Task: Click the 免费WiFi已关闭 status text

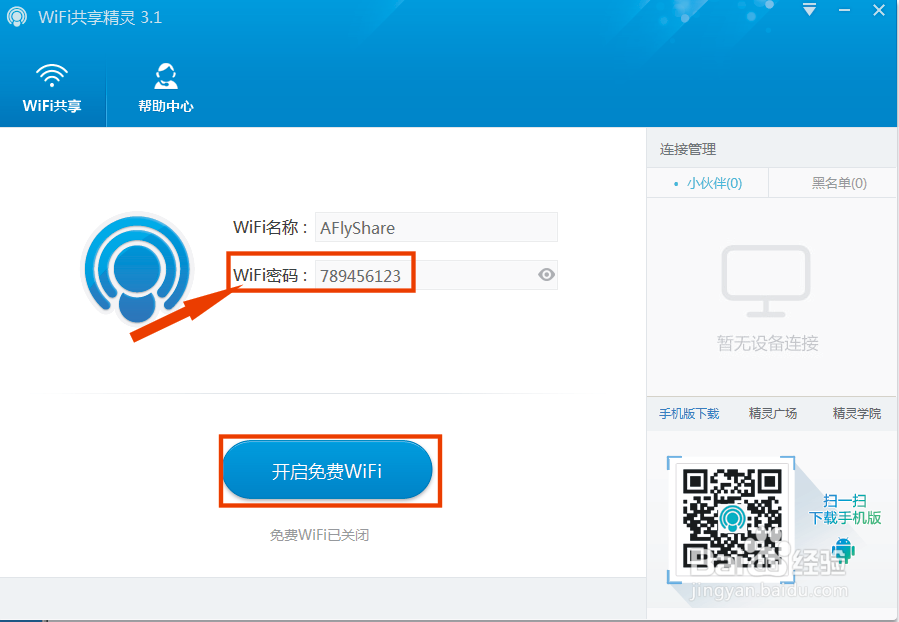Action: [x=319, y=535]
